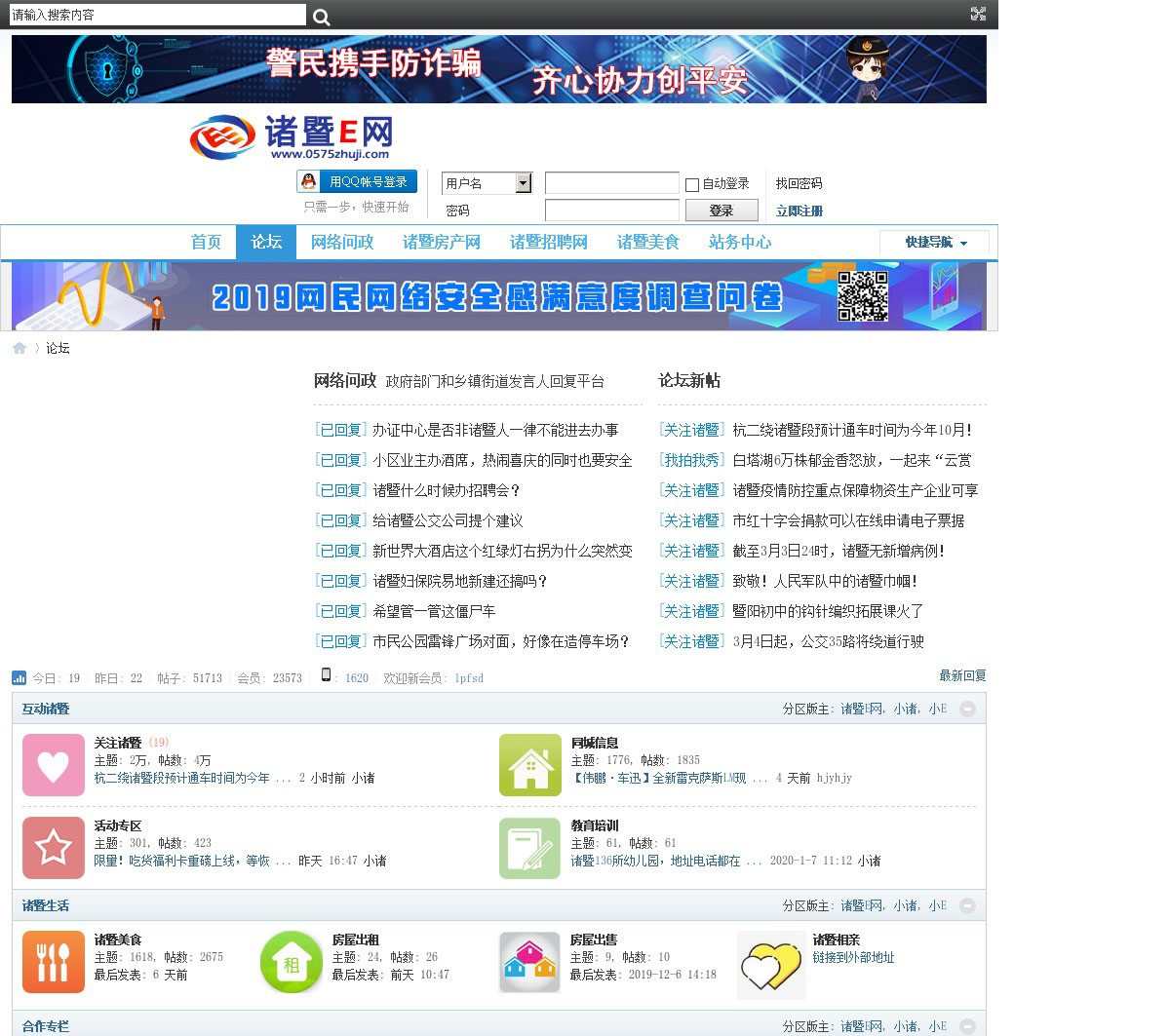This screenshot has height=1036, width=1170.
Task: Collapse the 互动诸暨 section
Action: [967, 709]
